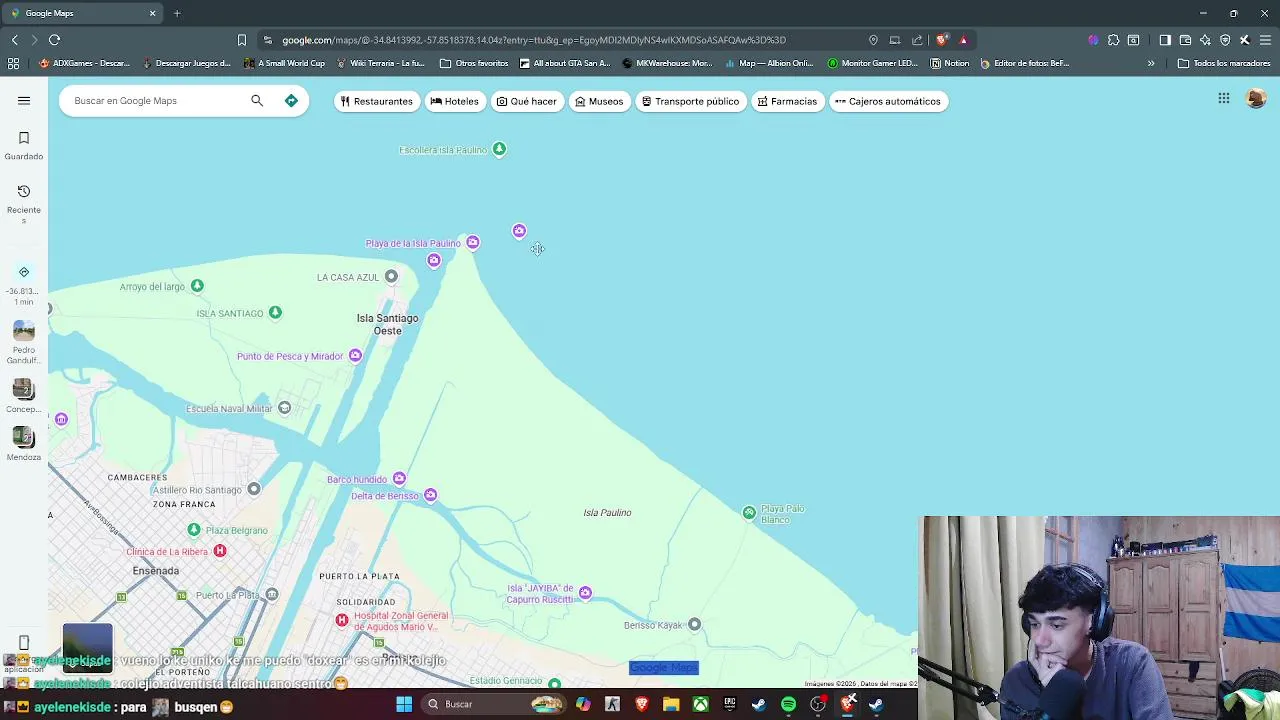Filter the map by Restaurantes
This screenshot has width=1280, height=720.
(x=376, y=101)
